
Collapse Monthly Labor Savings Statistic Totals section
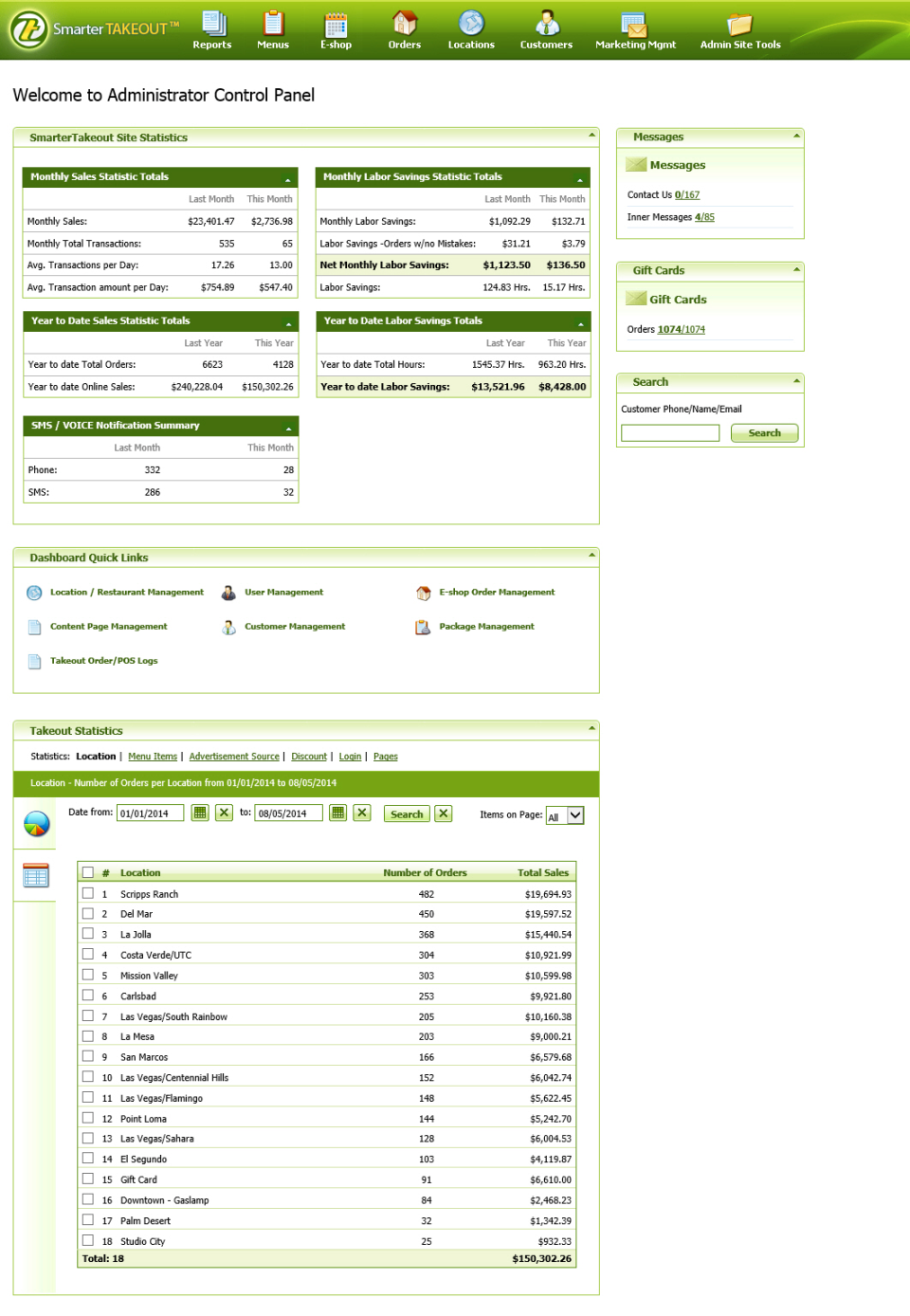[580, 179]
